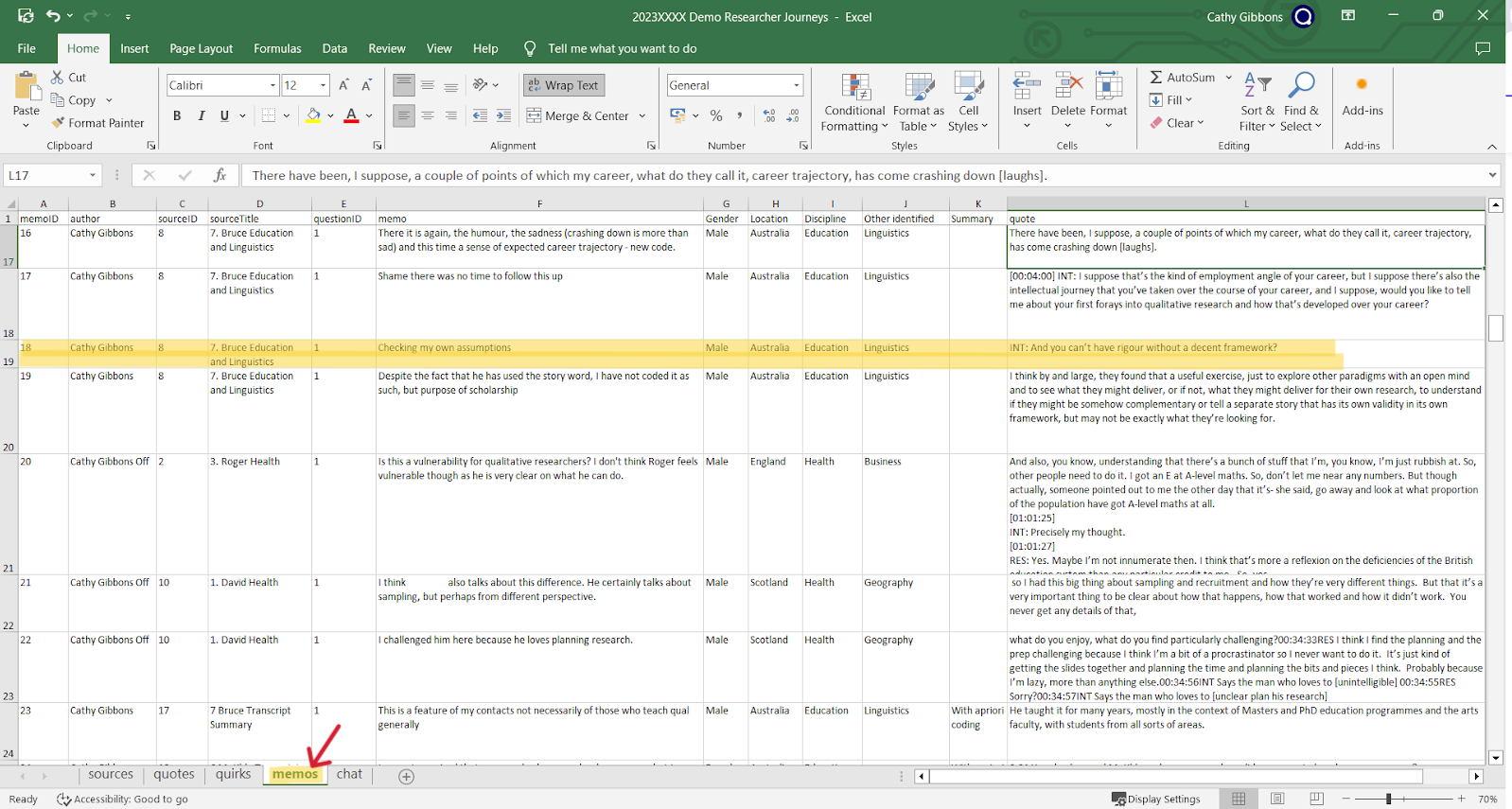
Task: Open the Formulas ribbon tab
Action: [277, 48]
